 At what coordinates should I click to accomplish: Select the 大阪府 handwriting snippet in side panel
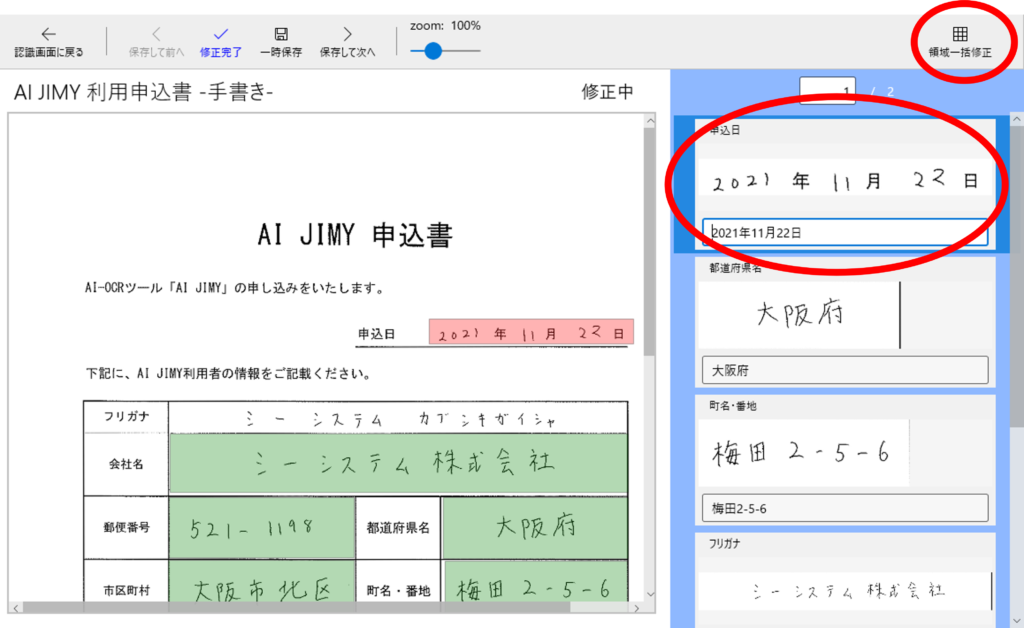[799, 315]
